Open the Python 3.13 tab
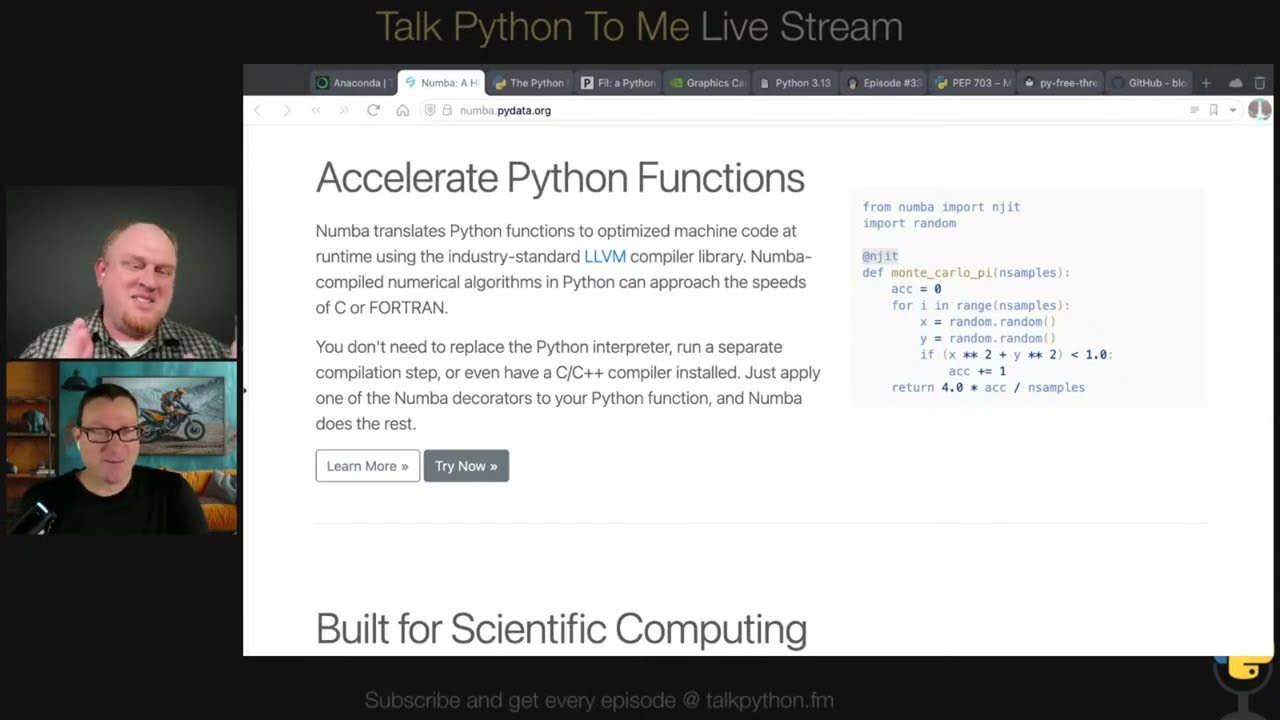Screen dimensions: 1280x720 click(795, 83)
